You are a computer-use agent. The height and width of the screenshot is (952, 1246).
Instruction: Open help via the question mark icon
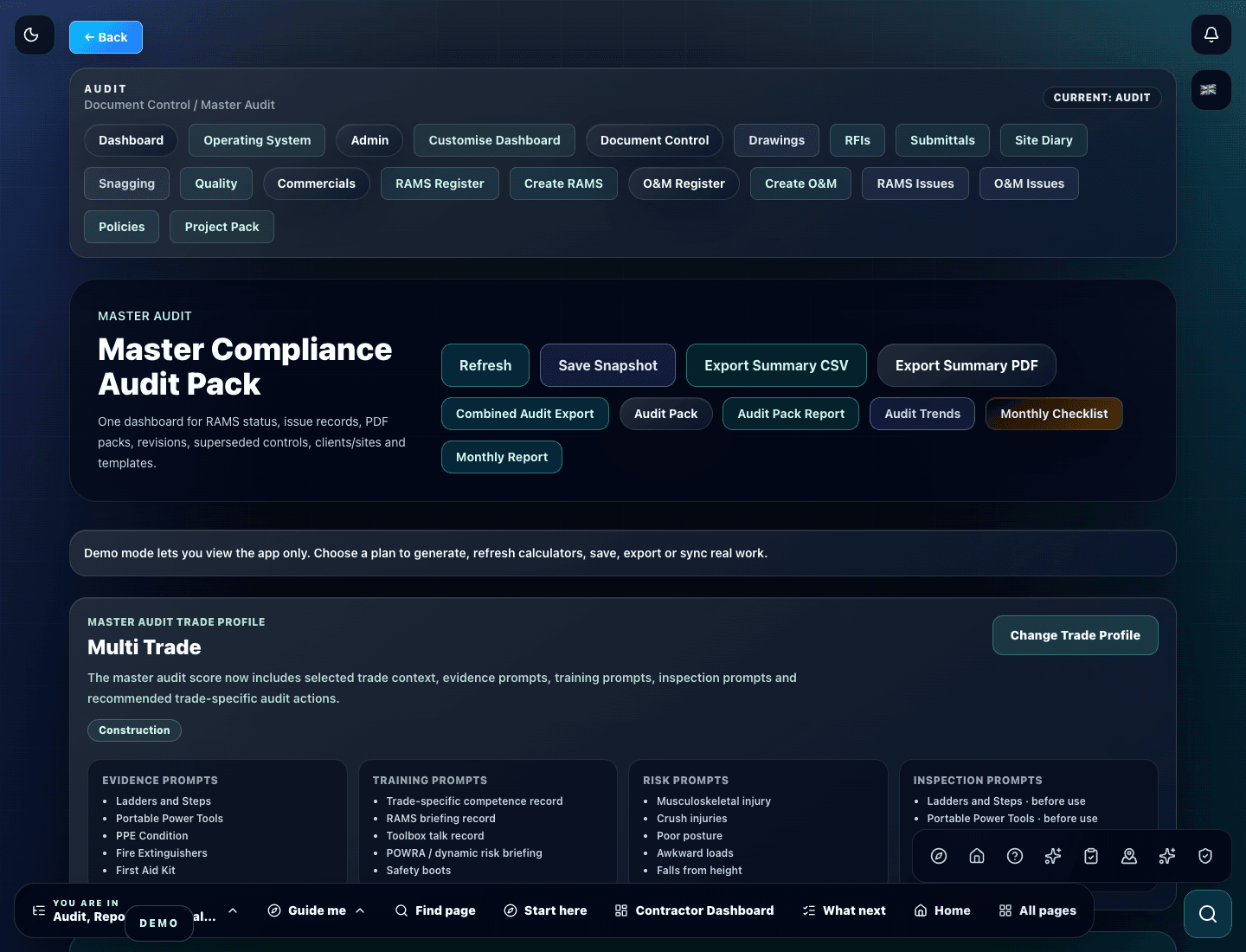point(1015,856)
